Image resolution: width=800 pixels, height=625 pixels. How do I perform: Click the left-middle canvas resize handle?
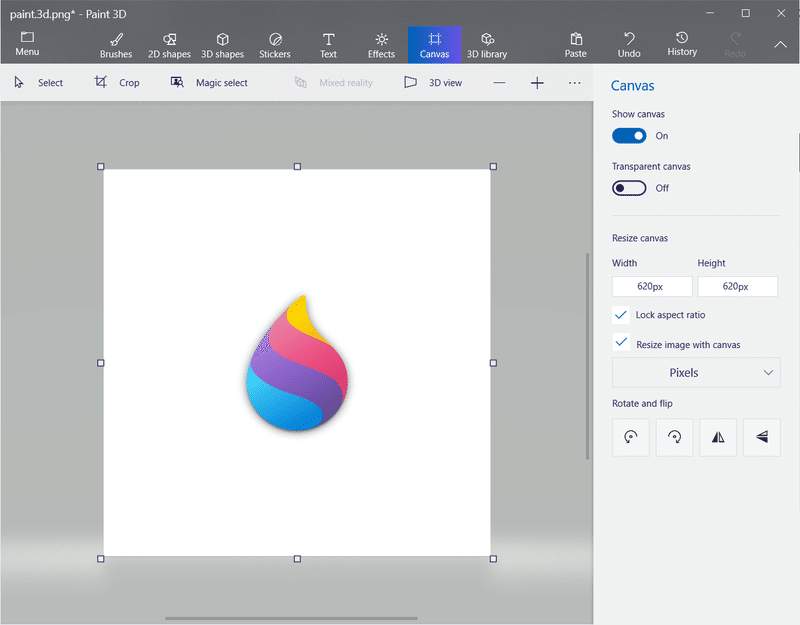101,363
